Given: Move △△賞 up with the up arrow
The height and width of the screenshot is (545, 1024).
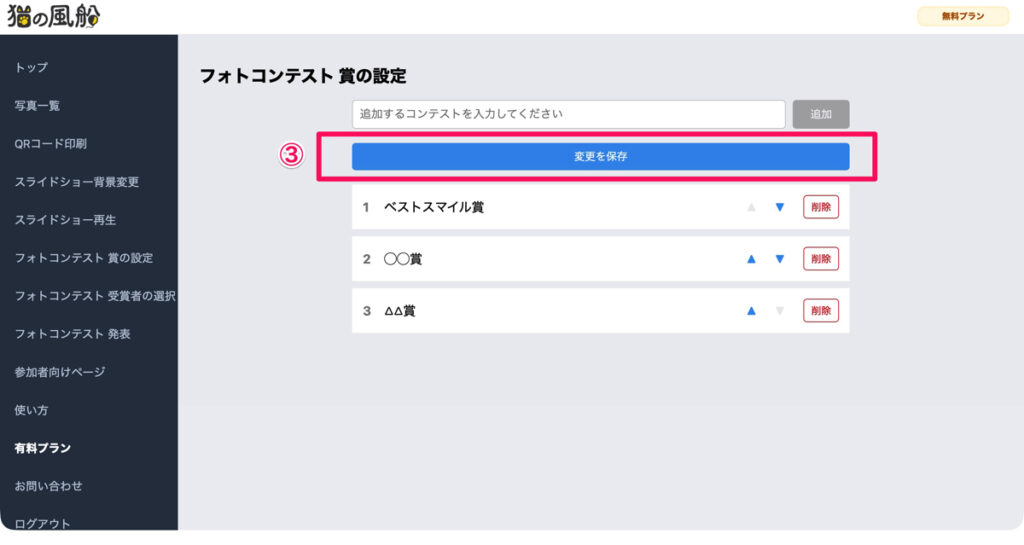Looking at the screenshot, I should [751, 311].
